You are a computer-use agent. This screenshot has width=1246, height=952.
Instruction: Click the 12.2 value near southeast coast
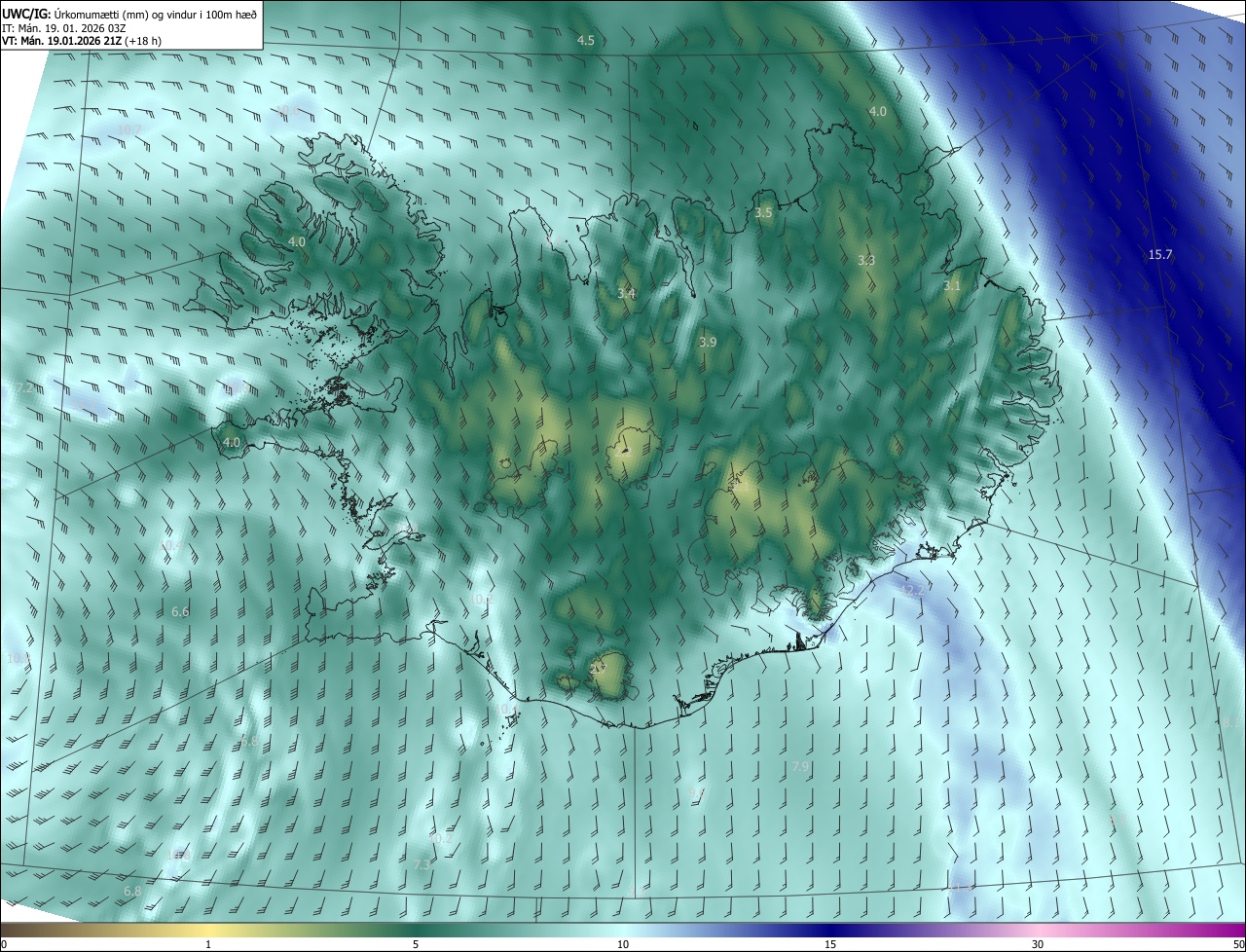click(912, 591)
